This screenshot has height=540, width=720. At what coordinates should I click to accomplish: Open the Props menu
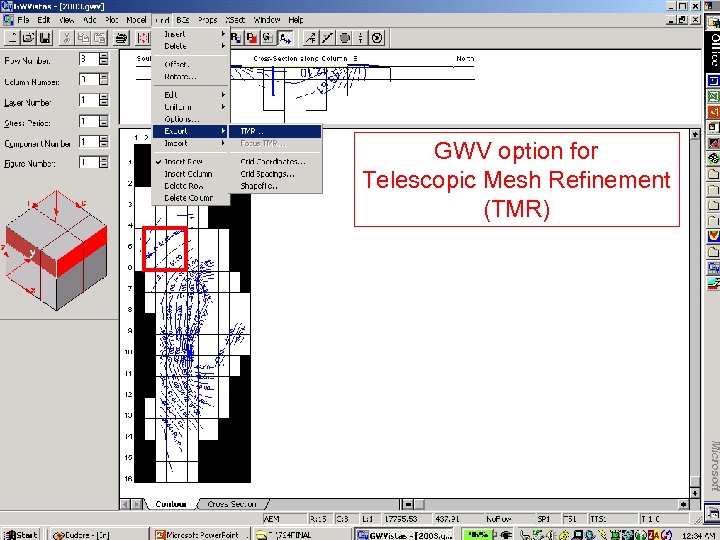[208, 20]
